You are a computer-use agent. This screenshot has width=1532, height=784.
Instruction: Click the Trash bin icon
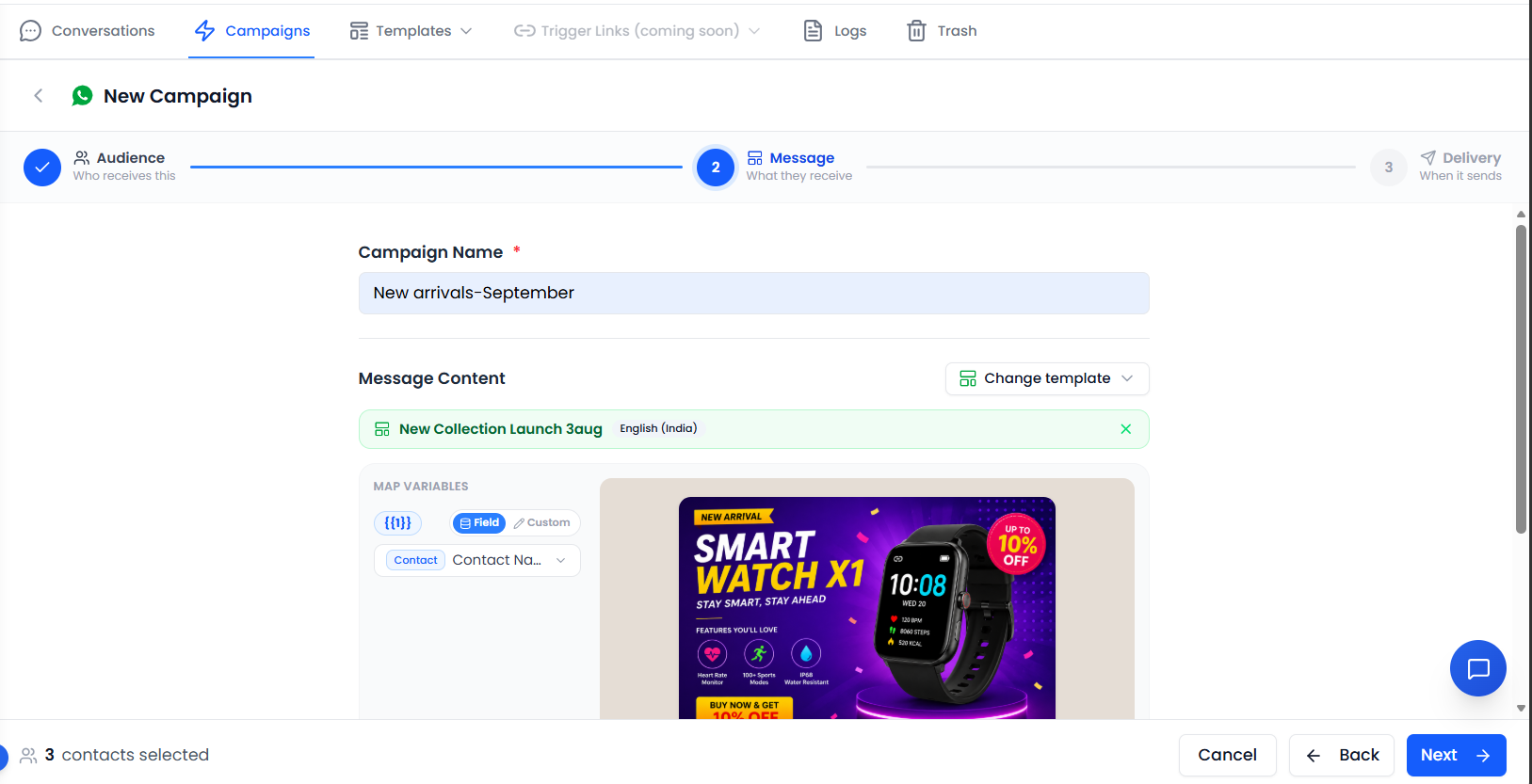click(x=916, y=31)
